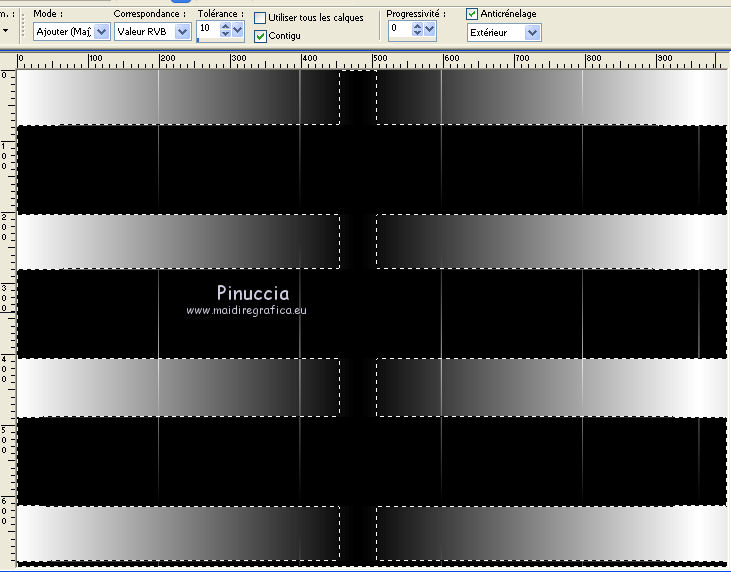Toggle the Anticrénelage checkbox
This screenshot has width=731, height=572.
point(472,14)
